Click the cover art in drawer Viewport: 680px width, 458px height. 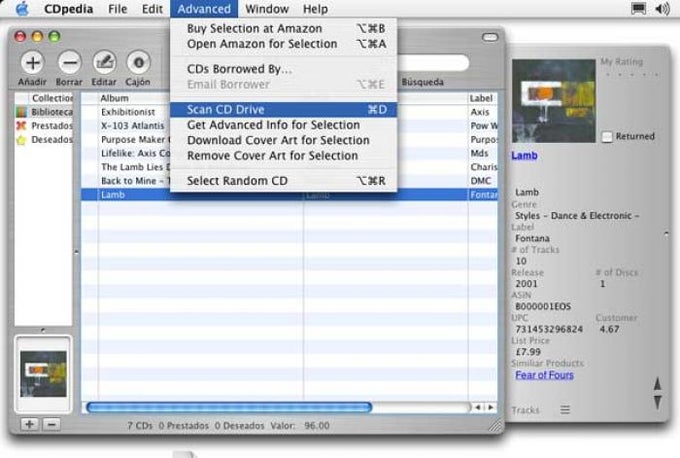point(554,101)
